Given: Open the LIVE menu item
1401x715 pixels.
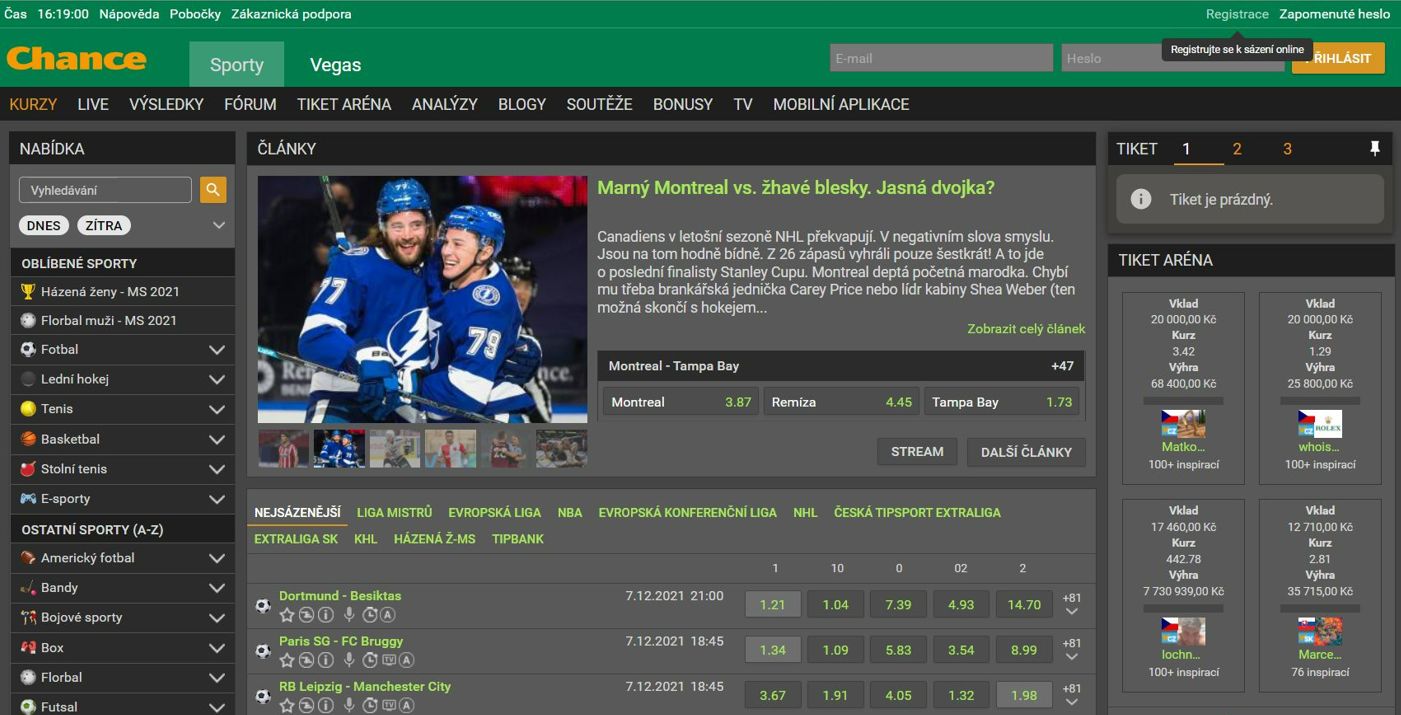Looking at the screenshot, I should click(93, 104).
